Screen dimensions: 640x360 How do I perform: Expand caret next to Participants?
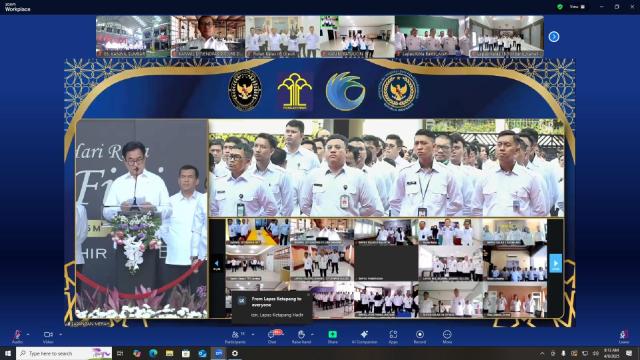point(253,334)
